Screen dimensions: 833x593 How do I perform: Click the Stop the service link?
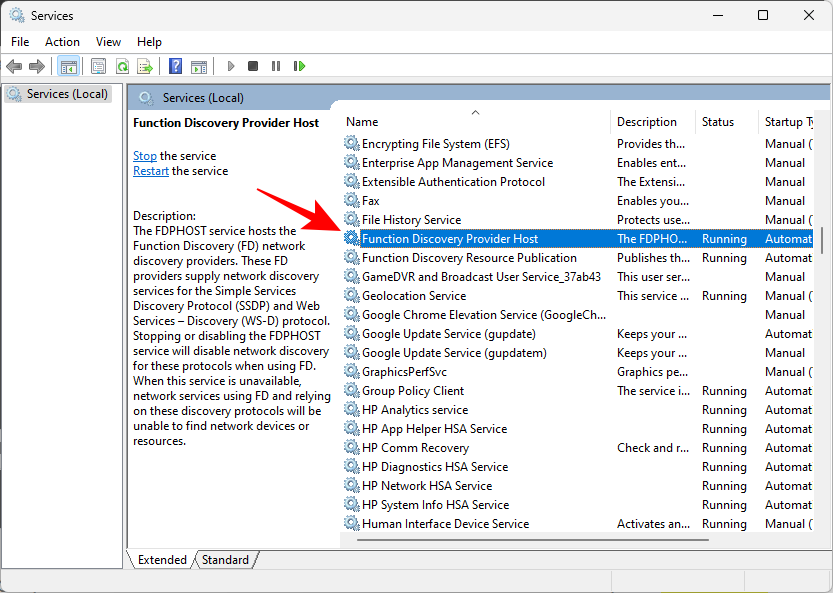[144, 156]
